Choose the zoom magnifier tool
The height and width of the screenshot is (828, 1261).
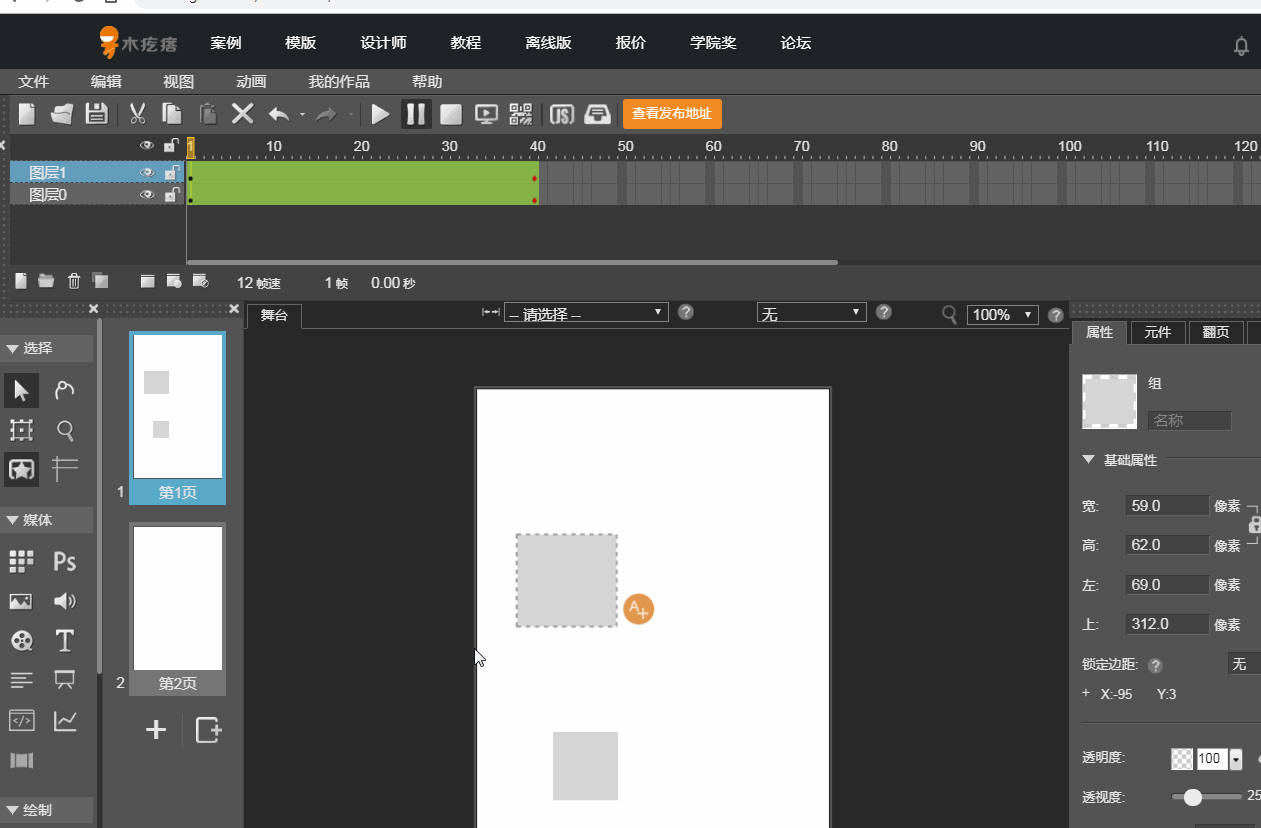(x=65, y=430)
